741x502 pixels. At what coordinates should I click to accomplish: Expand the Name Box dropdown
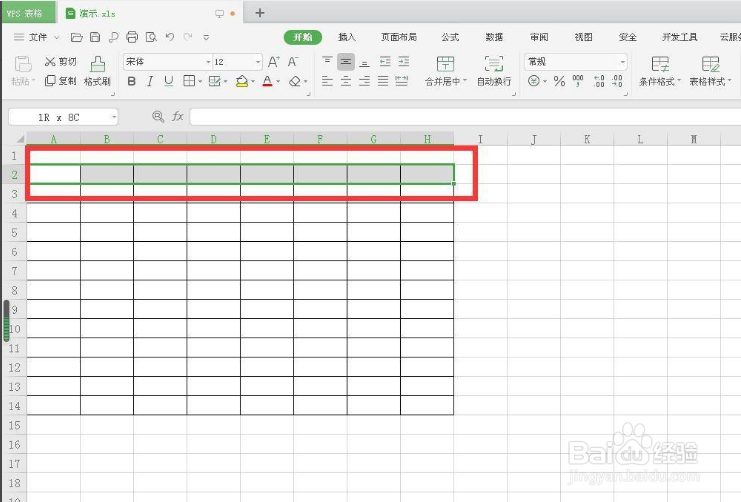114,117
